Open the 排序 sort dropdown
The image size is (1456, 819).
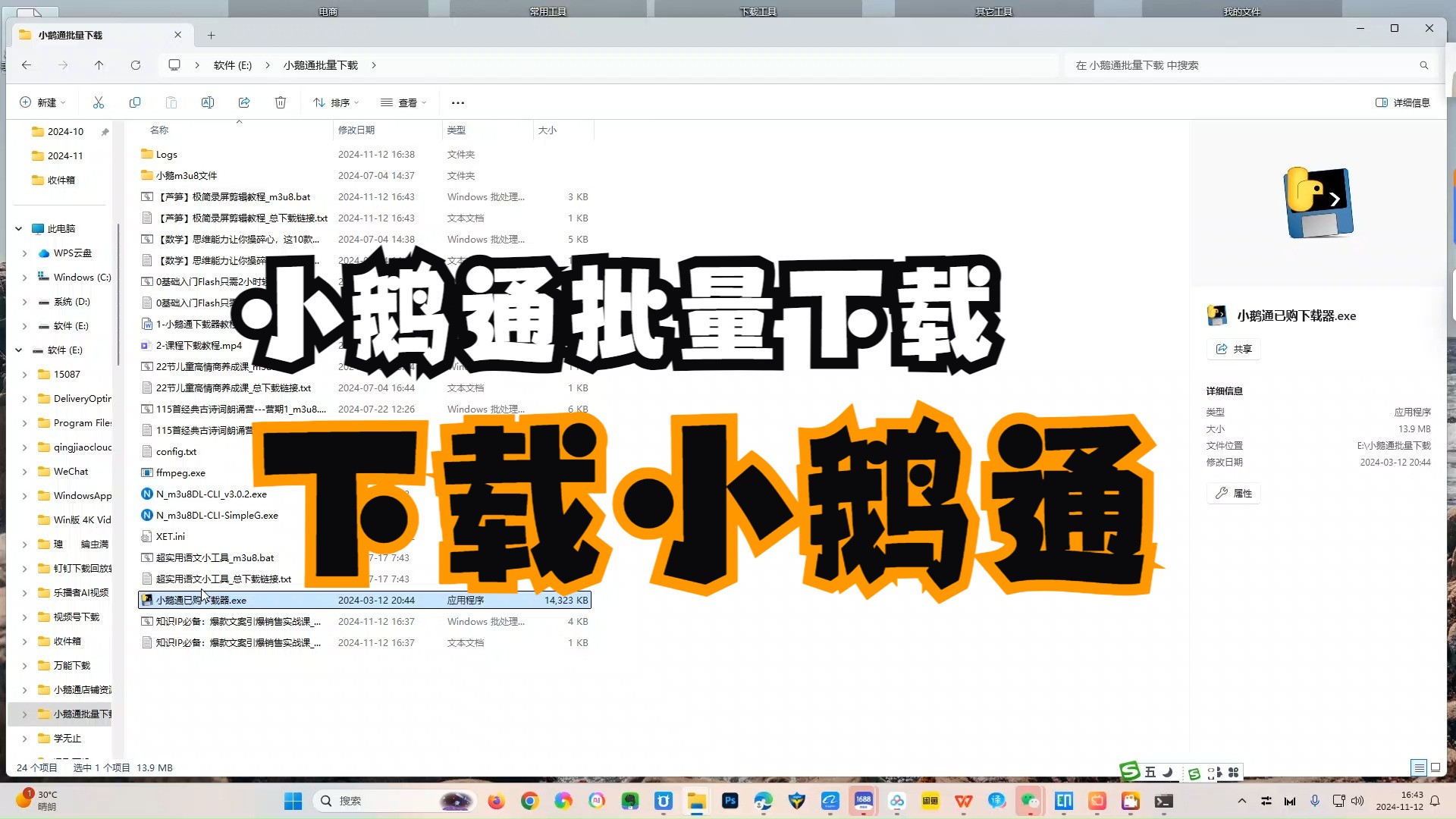(x=336, y=102)
